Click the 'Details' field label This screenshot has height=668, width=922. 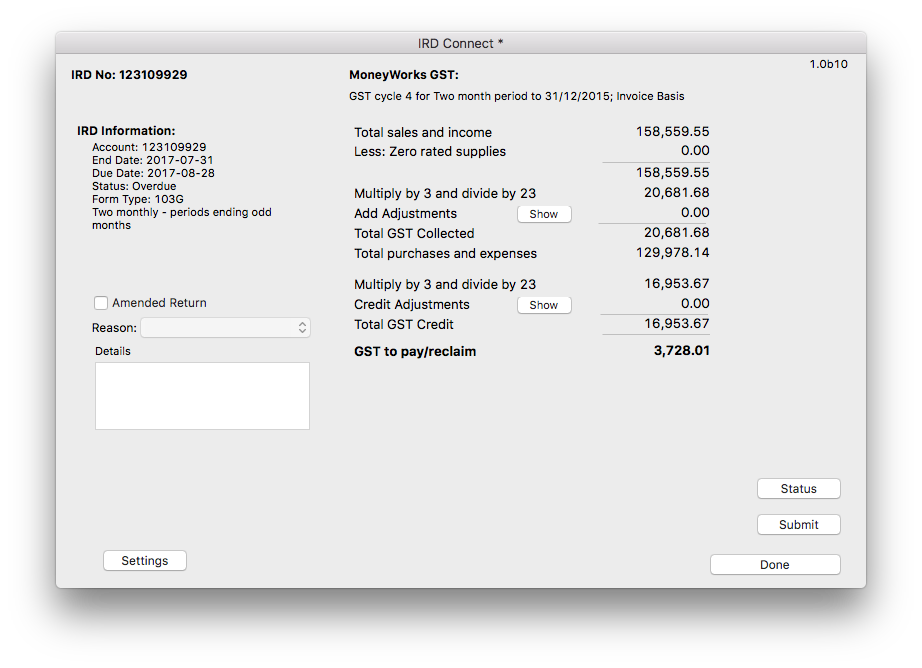113,351
